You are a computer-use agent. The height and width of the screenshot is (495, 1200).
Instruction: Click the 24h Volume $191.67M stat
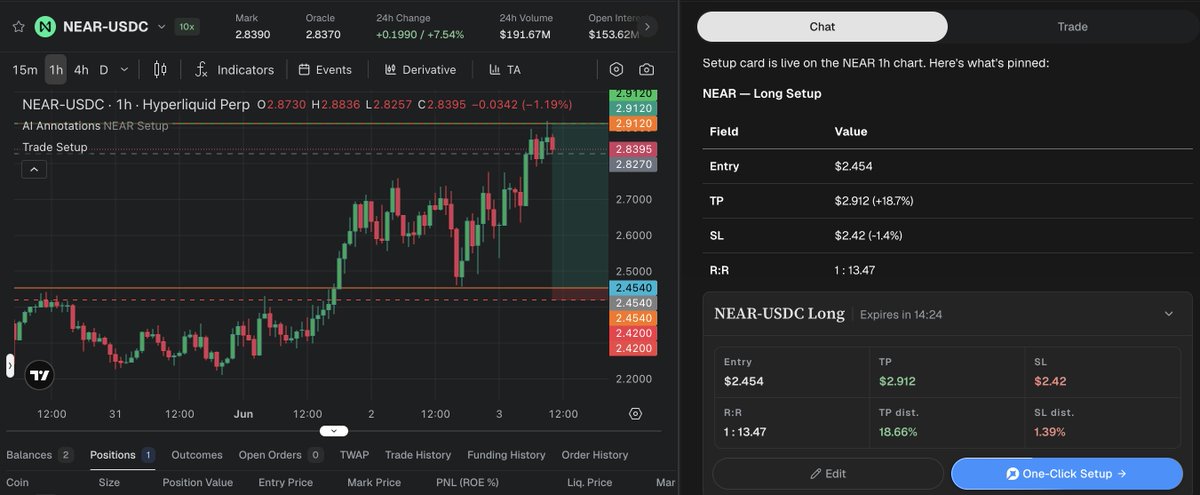point(526,27)
